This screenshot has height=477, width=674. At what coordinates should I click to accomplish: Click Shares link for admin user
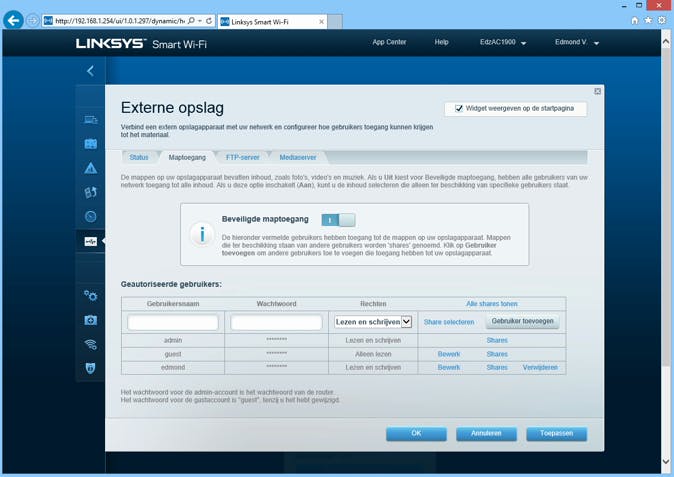tap(497, 340)
